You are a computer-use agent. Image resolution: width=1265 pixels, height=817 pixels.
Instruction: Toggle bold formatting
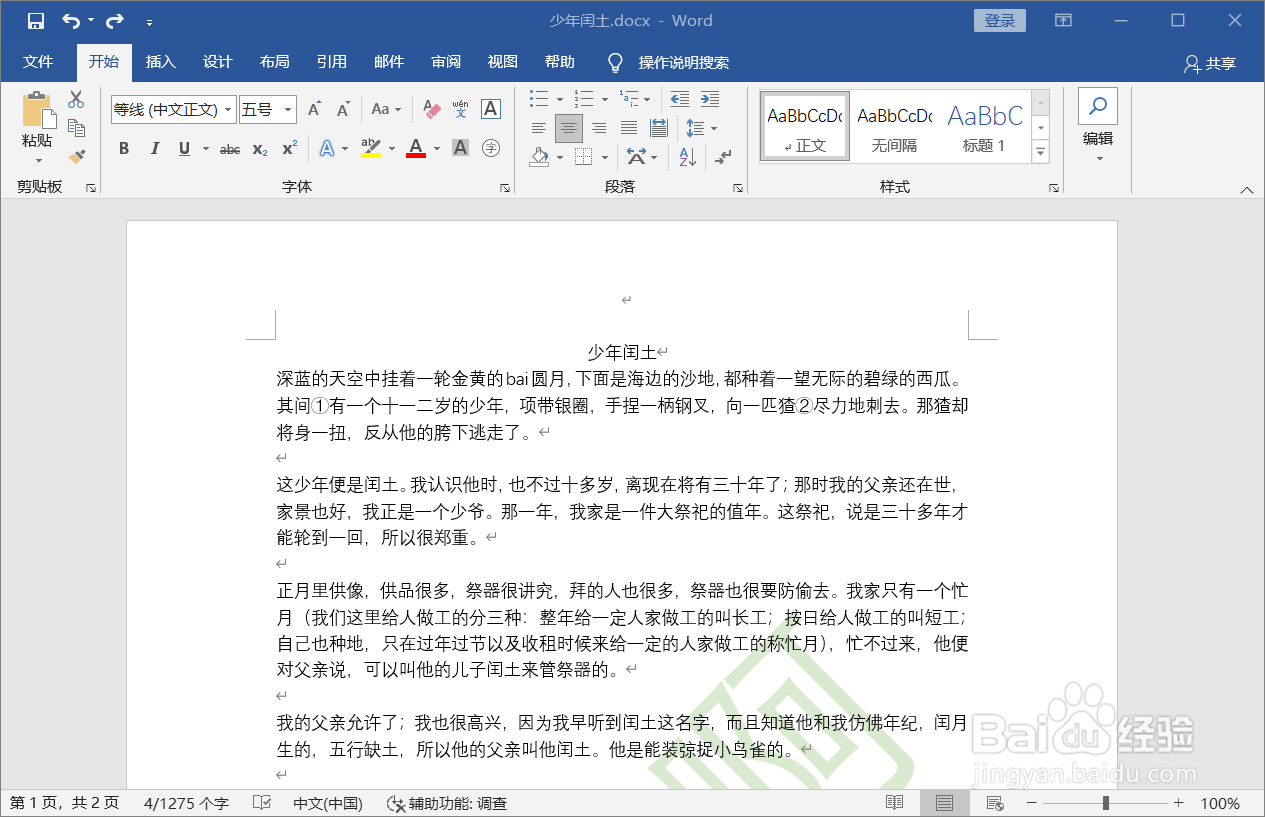[x=124, y=149]
